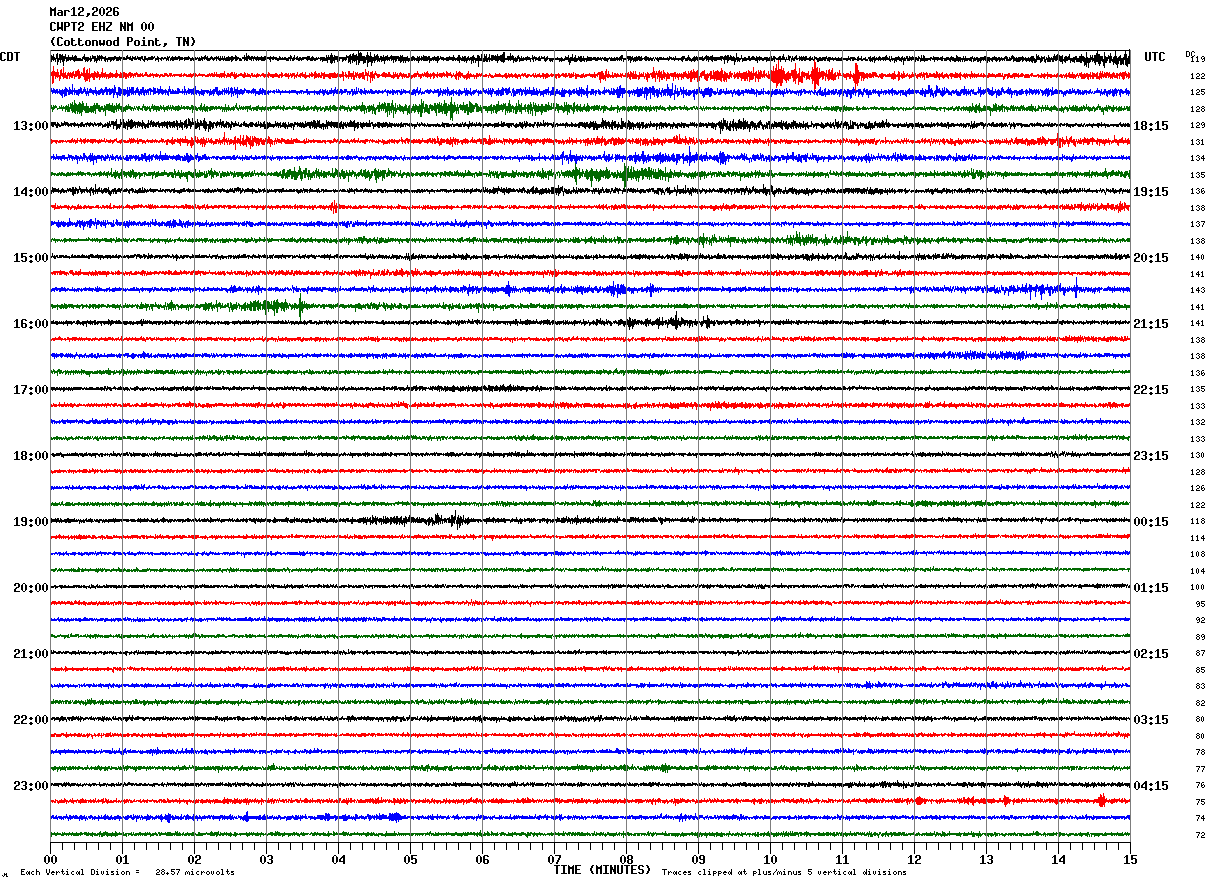Click the 21:00 CDT time label
This screenshot has width=1210, height=886.
tap(31, 654)
